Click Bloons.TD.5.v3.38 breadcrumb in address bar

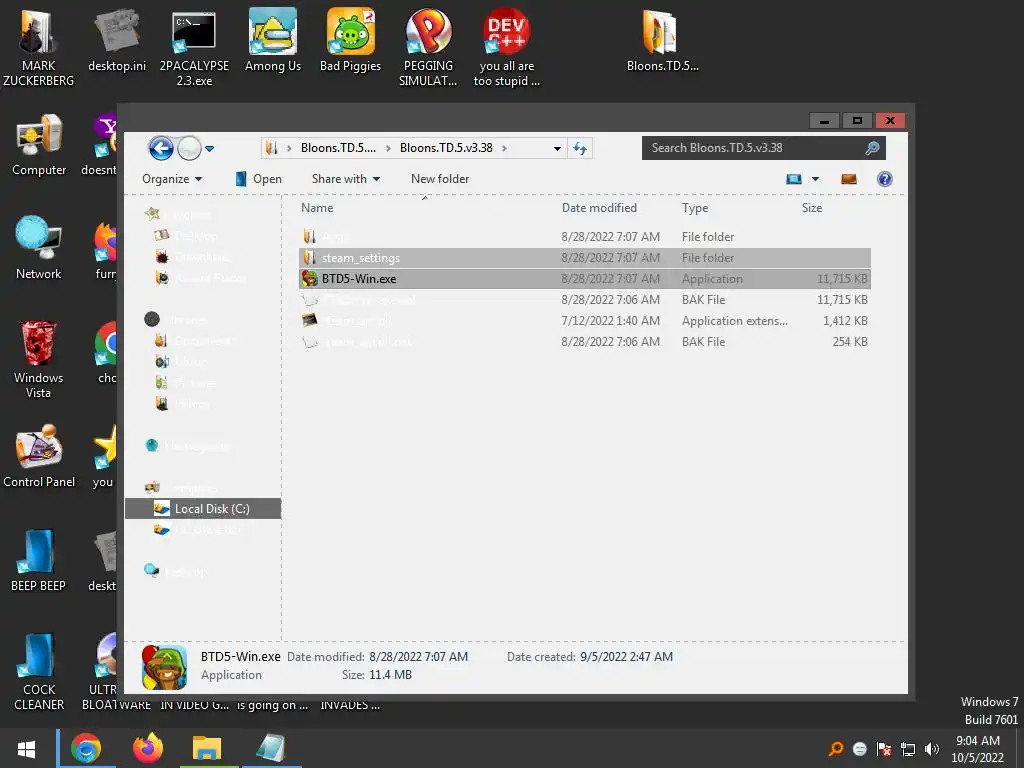pyautogui.click(x=446, y=148)
